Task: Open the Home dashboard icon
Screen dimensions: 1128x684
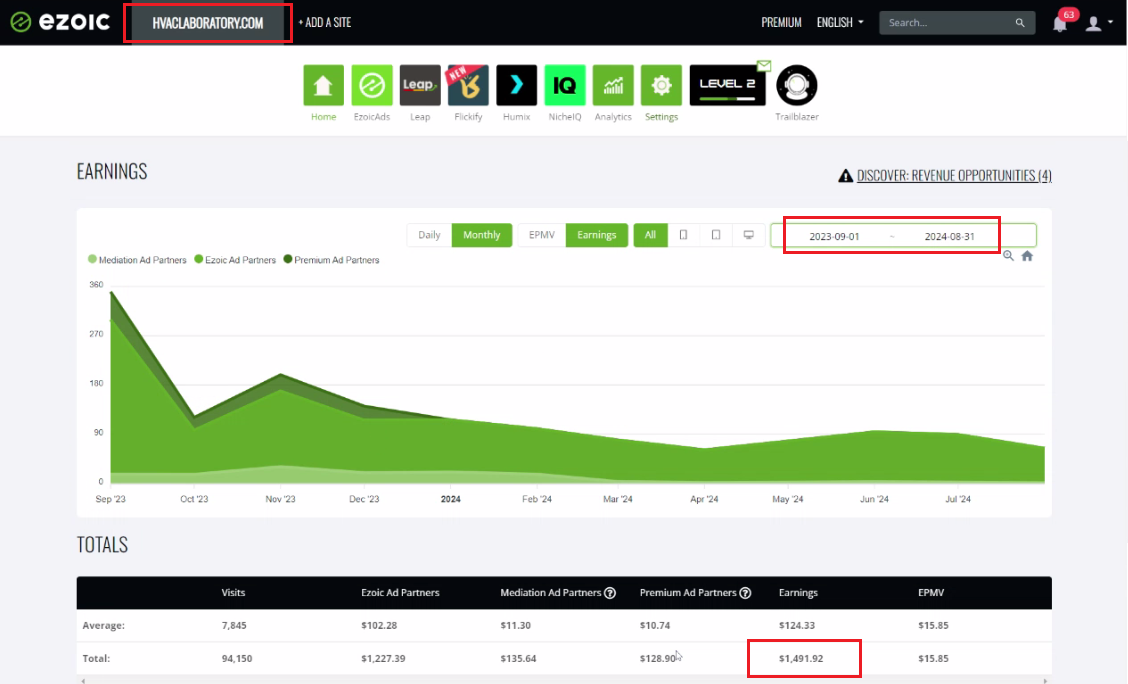Action: click(x=323, y=85)
